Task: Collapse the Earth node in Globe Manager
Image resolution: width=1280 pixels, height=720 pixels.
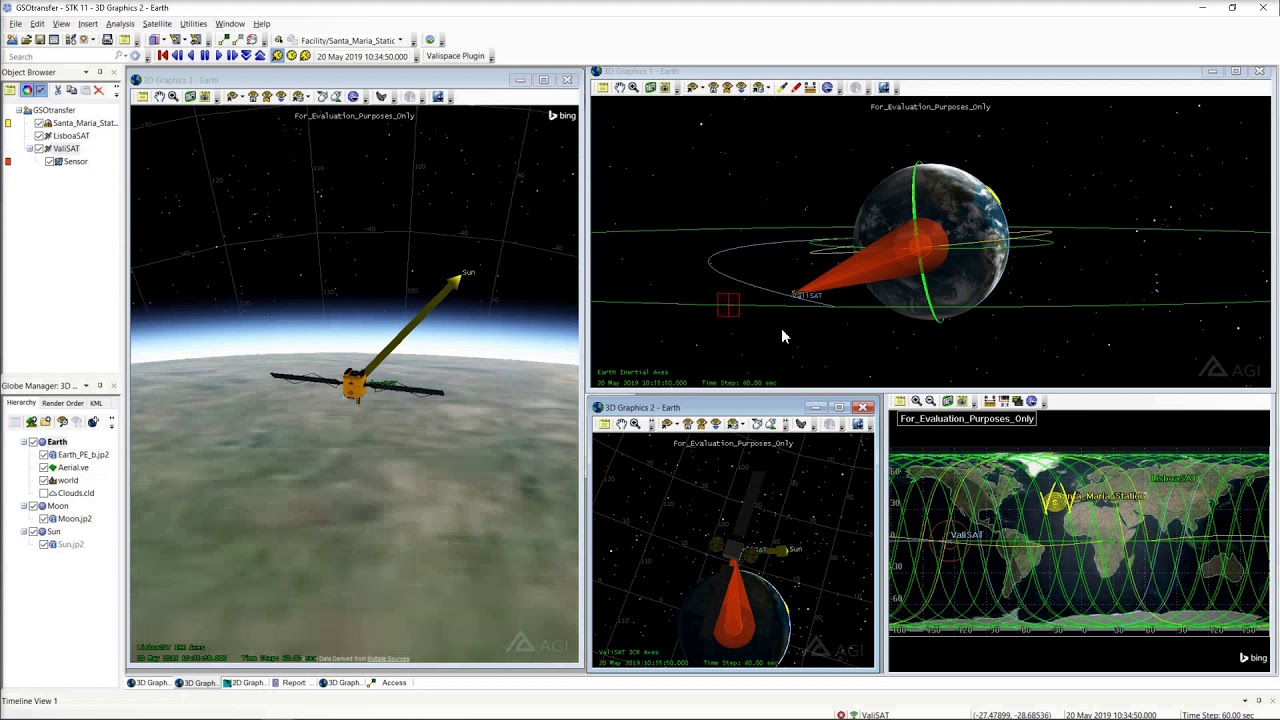Action: pos(24,442)
